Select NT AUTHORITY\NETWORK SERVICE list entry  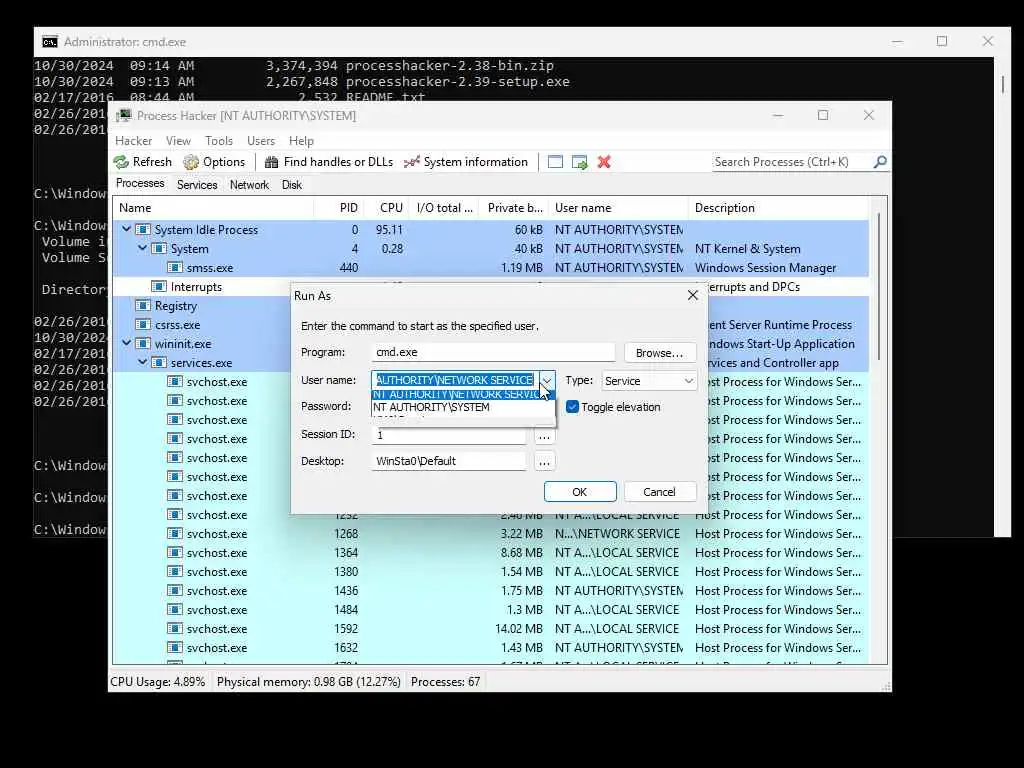click(462, 394)
